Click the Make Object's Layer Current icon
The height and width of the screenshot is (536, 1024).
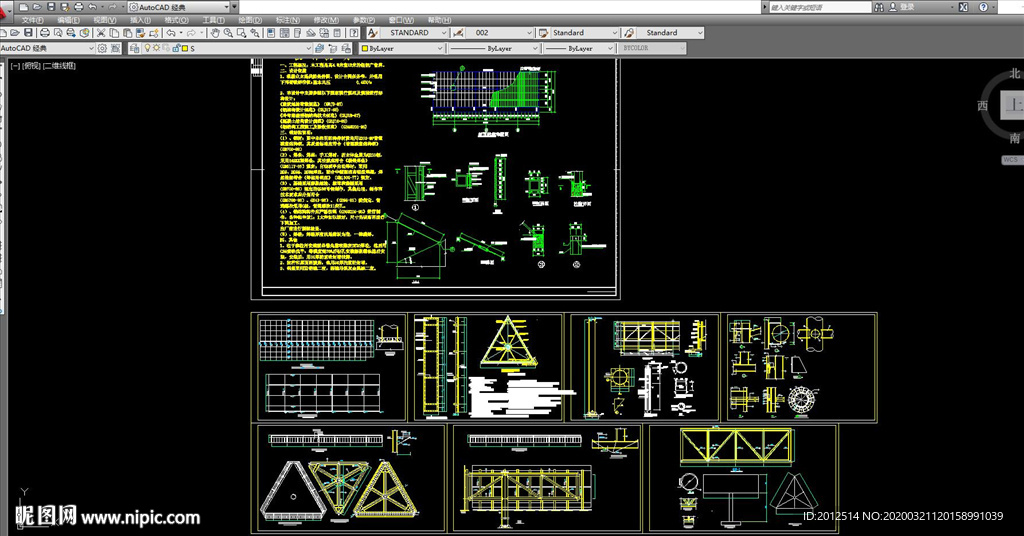[319, 48]
